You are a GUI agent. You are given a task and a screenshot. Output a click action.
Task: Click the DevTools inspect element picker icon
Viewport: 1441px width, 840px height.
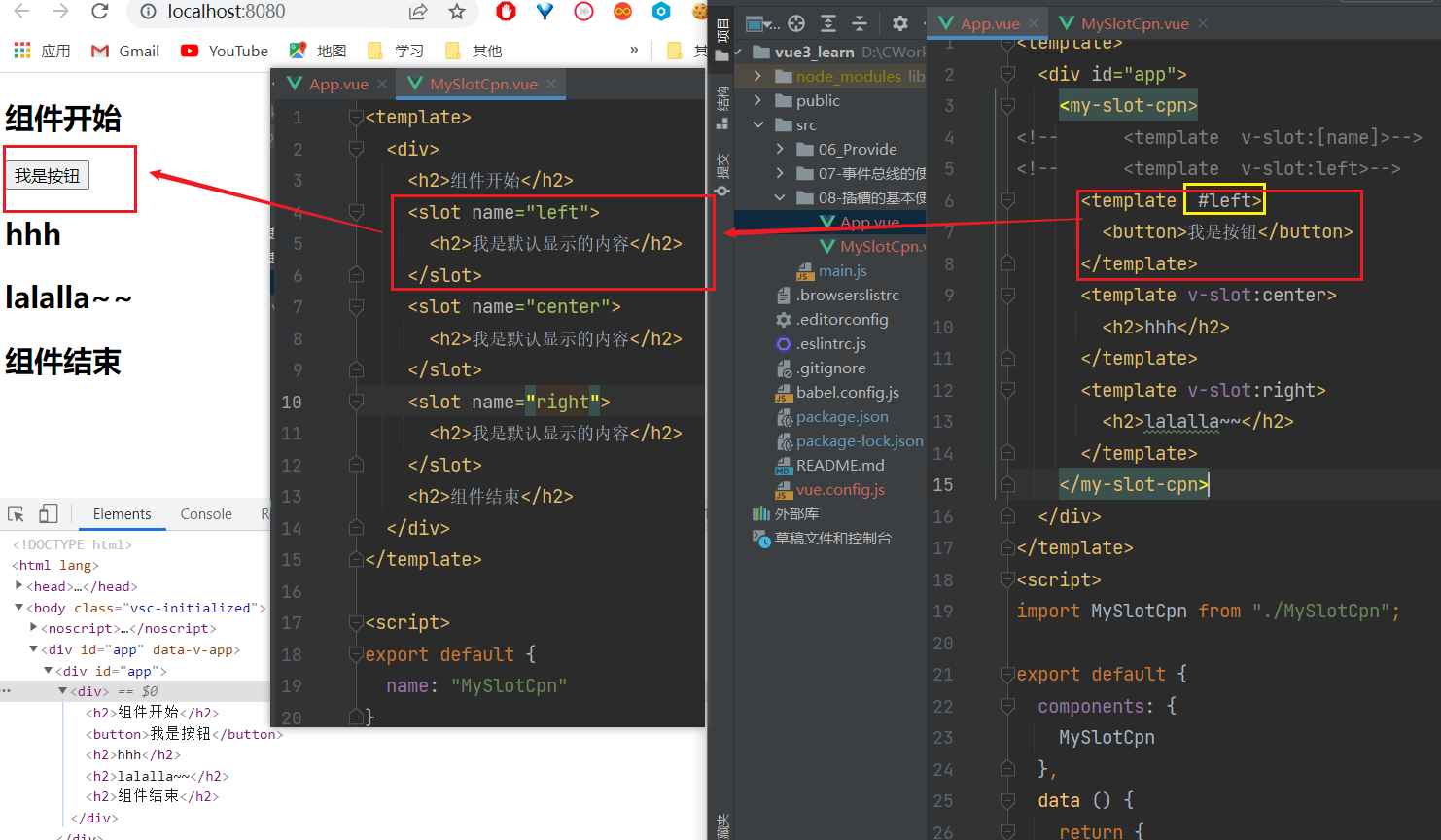point(16,514)
